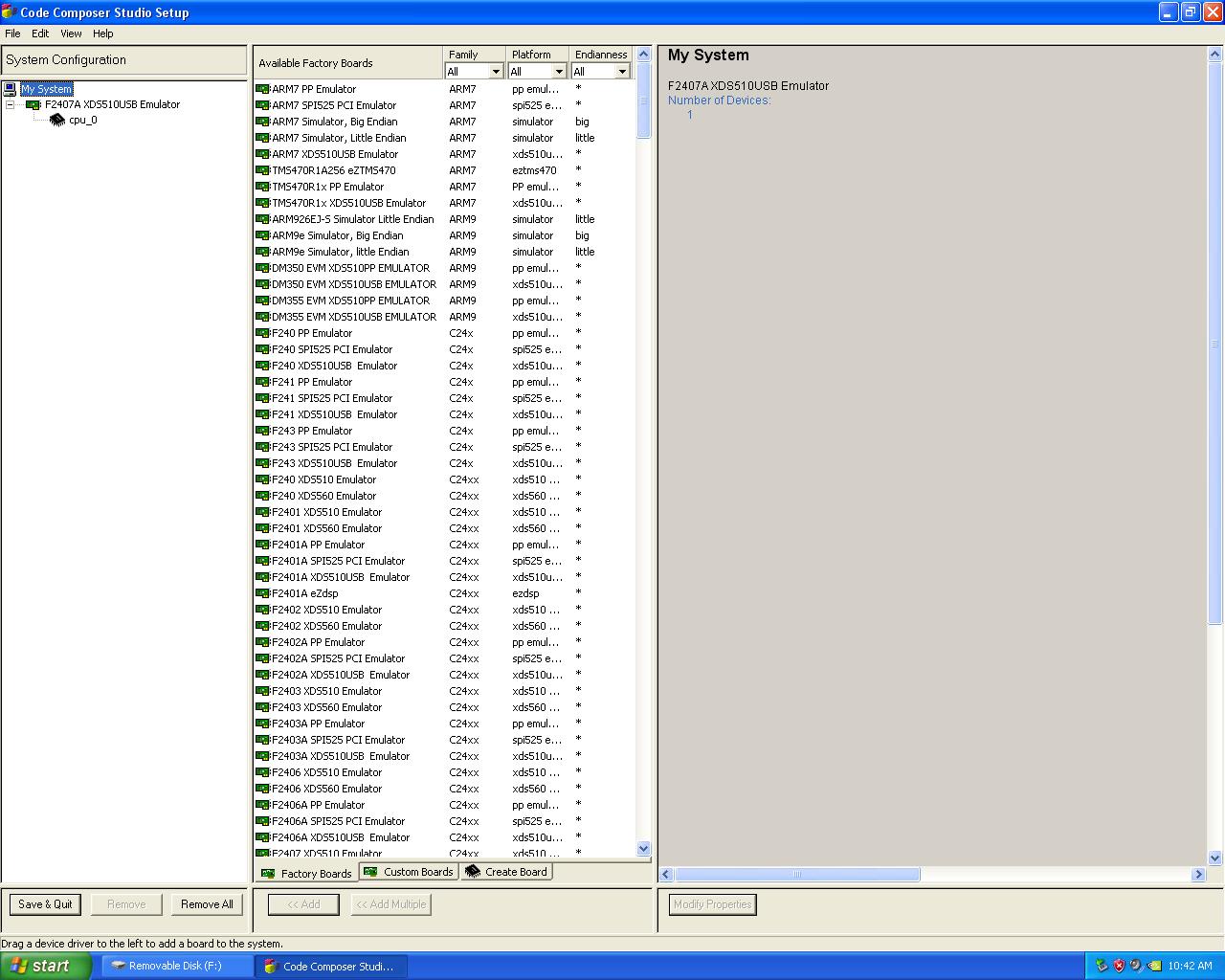Select the ARM7 XDS510USB Emulator row
This screenshot has width=1225, height=980.
click(x=443, y=154)
